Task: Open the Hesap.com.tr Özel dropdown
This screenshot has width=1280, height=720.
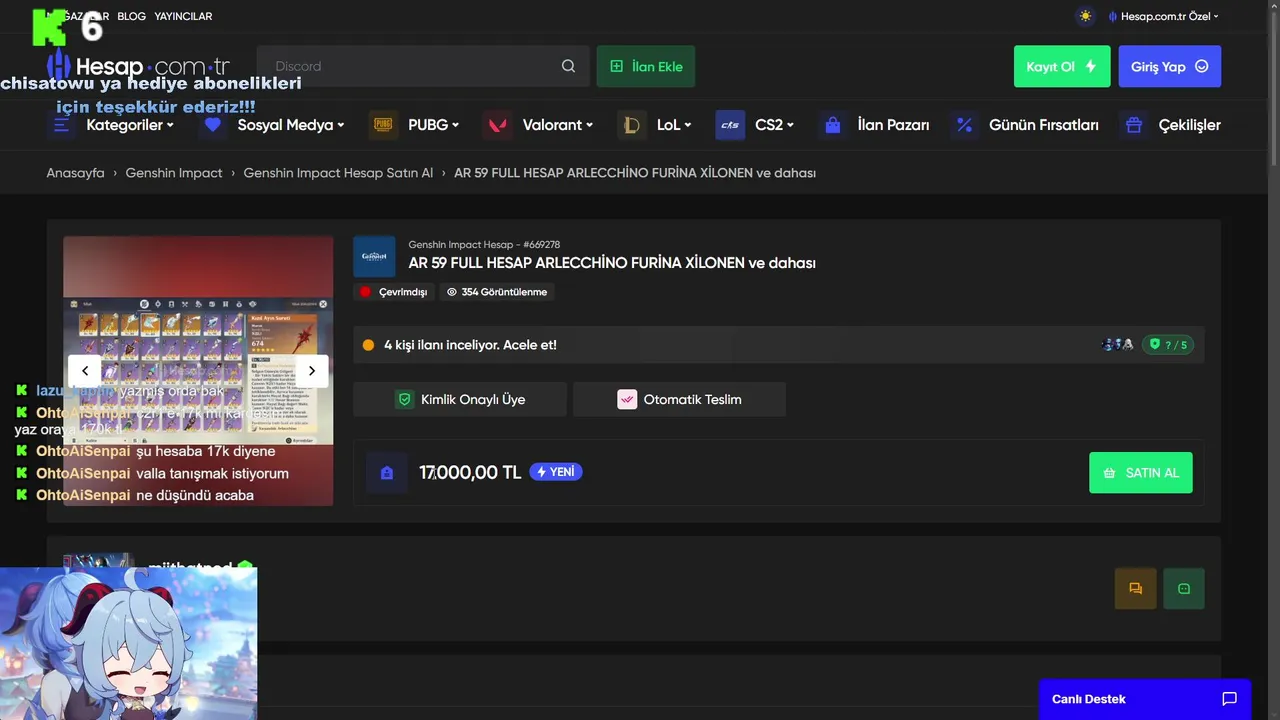Action: pyautogui.click(x=1164, y=16)
